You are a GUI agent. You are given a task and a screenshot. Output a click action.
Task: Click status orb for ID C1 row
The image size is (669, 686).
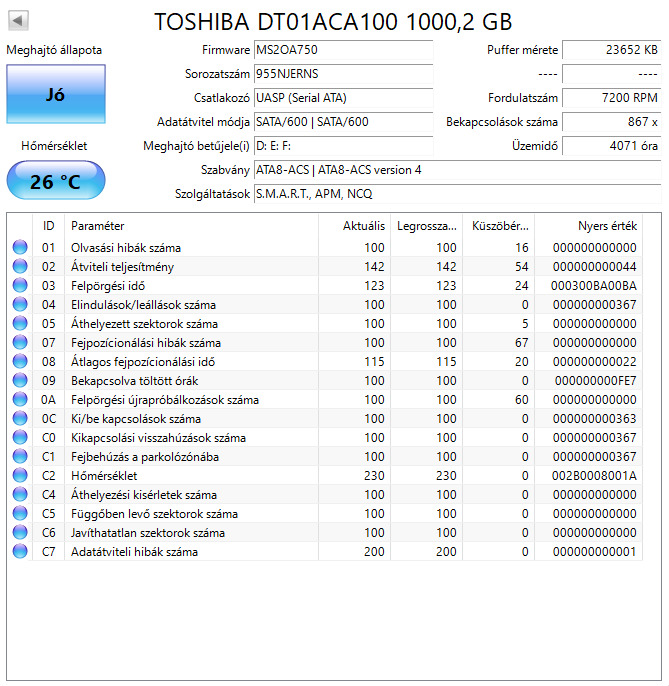[x=20, y=456]
